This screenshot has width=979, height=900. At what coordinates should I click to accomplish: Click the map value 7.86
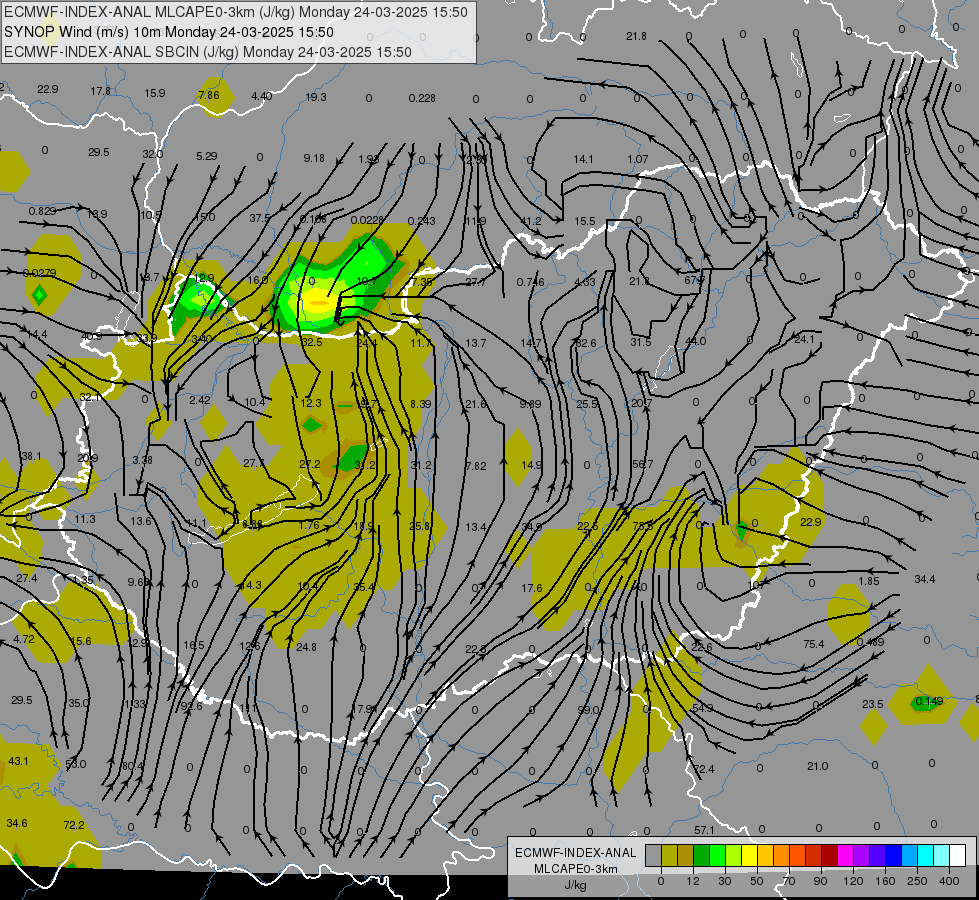click(x=209, y=95)
